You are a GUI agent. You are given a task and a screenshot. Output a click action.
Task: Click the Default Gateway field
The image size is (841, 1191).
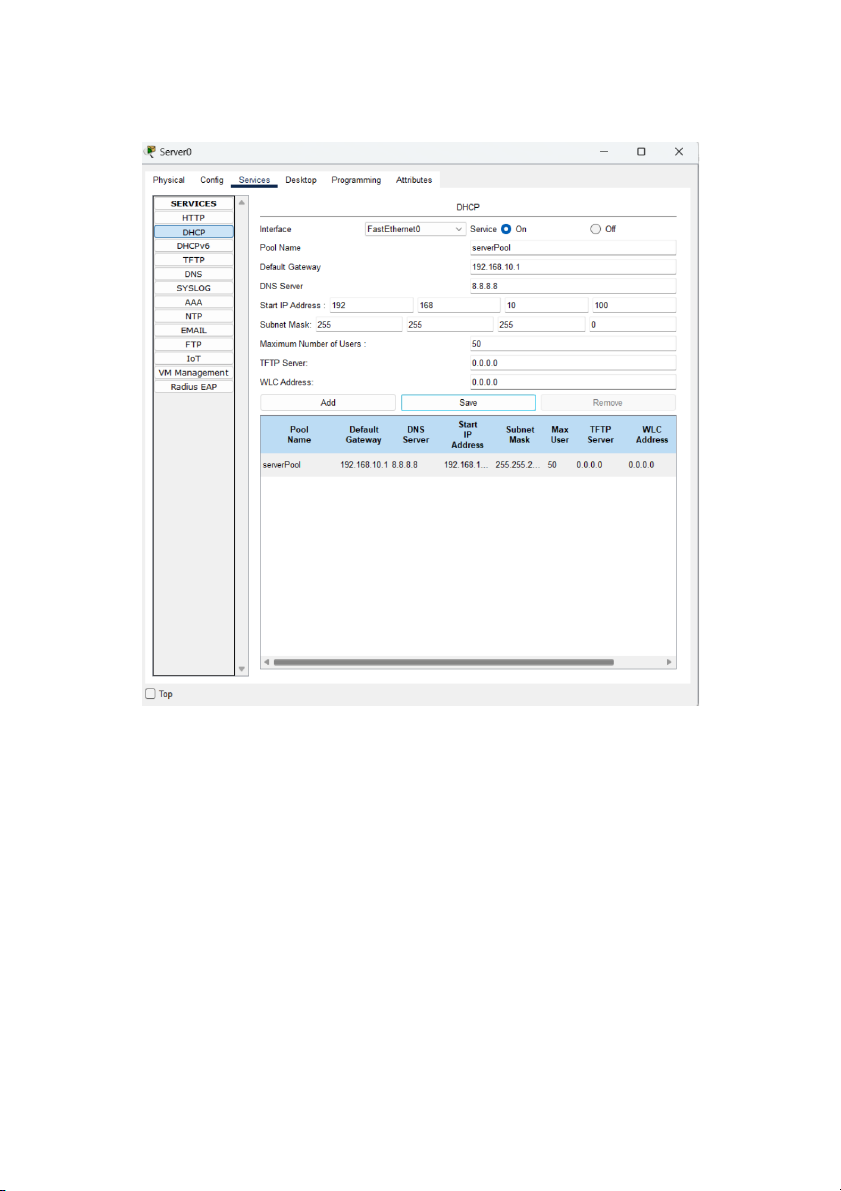(573, 267)
